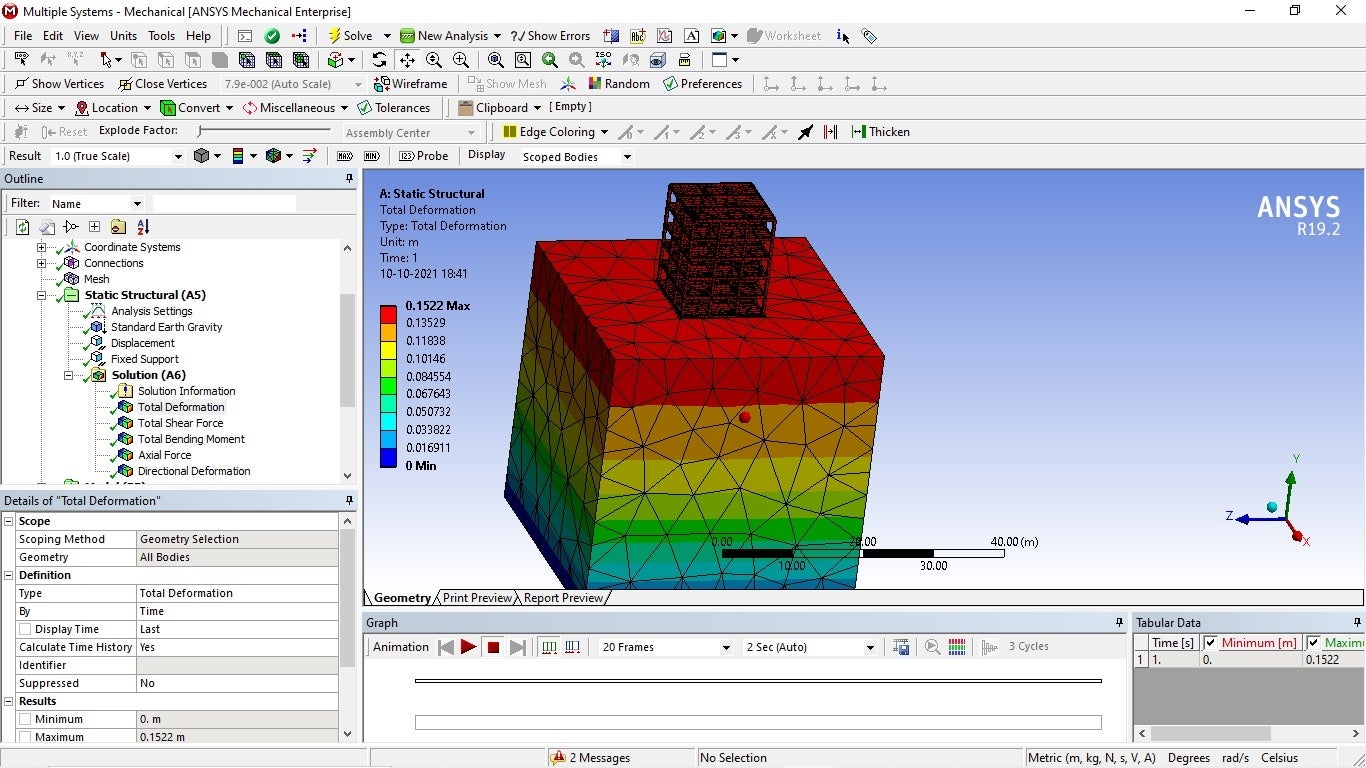Toggle the Minimum [m] column checkbox
This screenshot has width=1366, height=768.
(1211, 643)
